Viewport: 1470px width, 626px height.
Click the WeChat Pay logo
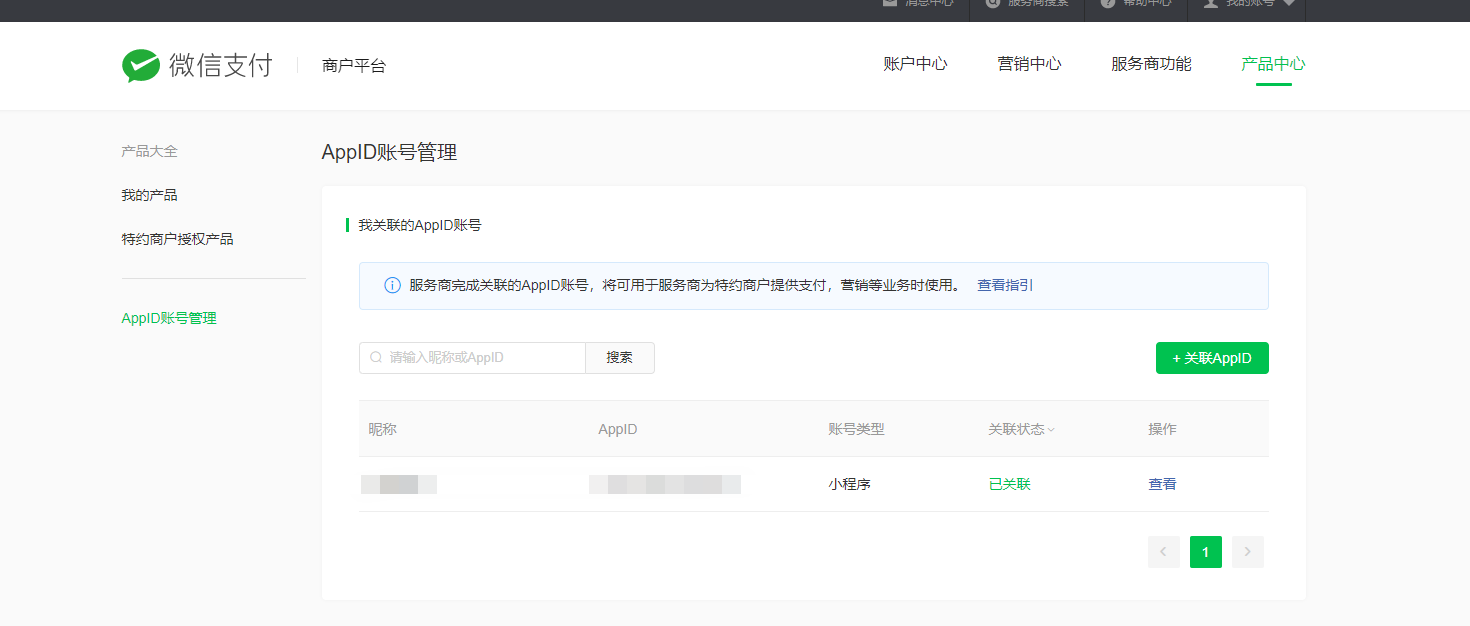click(197, 65)
